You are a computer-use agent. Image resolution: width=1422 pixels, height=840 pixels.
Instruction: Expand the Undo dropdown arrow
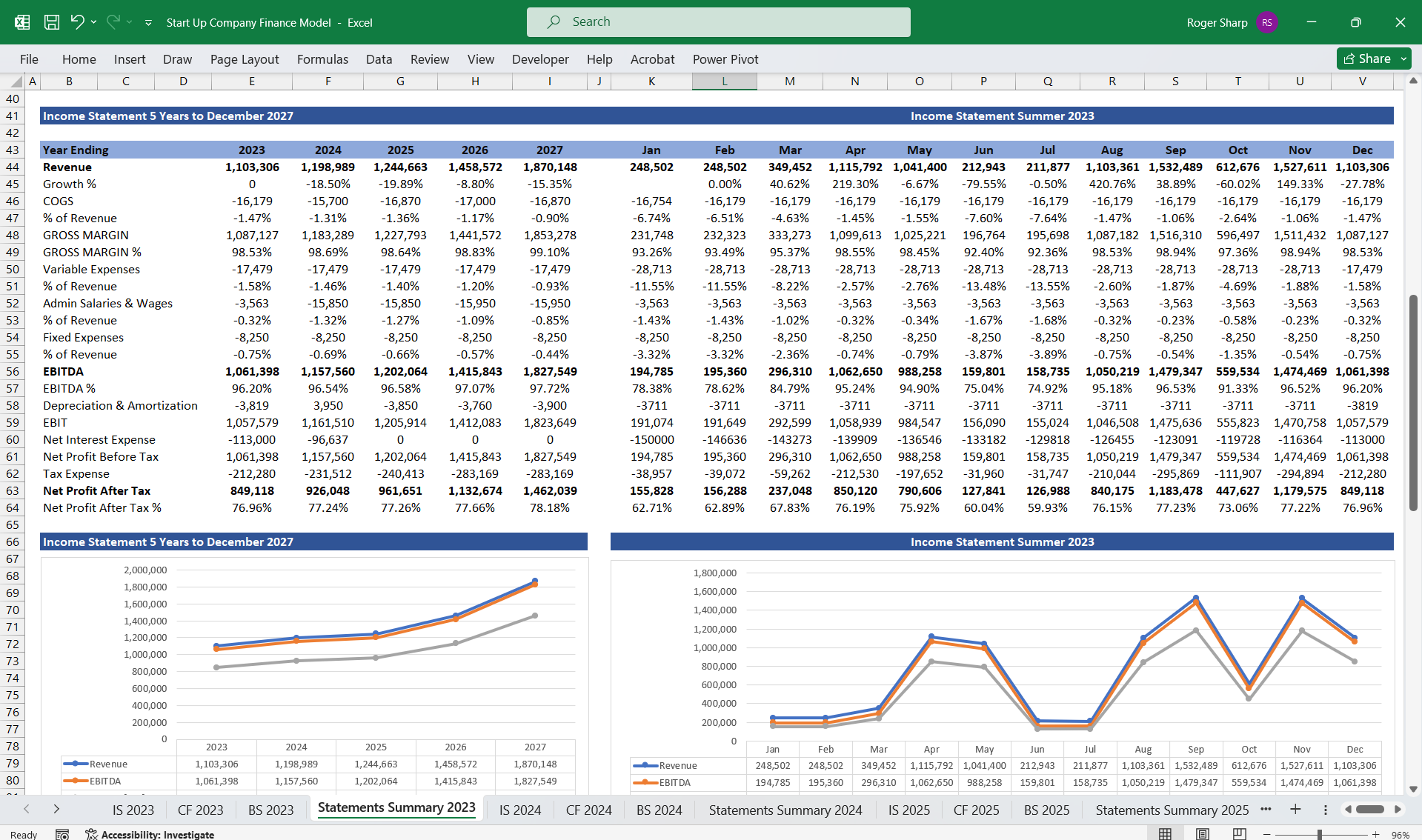coord(93,22)
